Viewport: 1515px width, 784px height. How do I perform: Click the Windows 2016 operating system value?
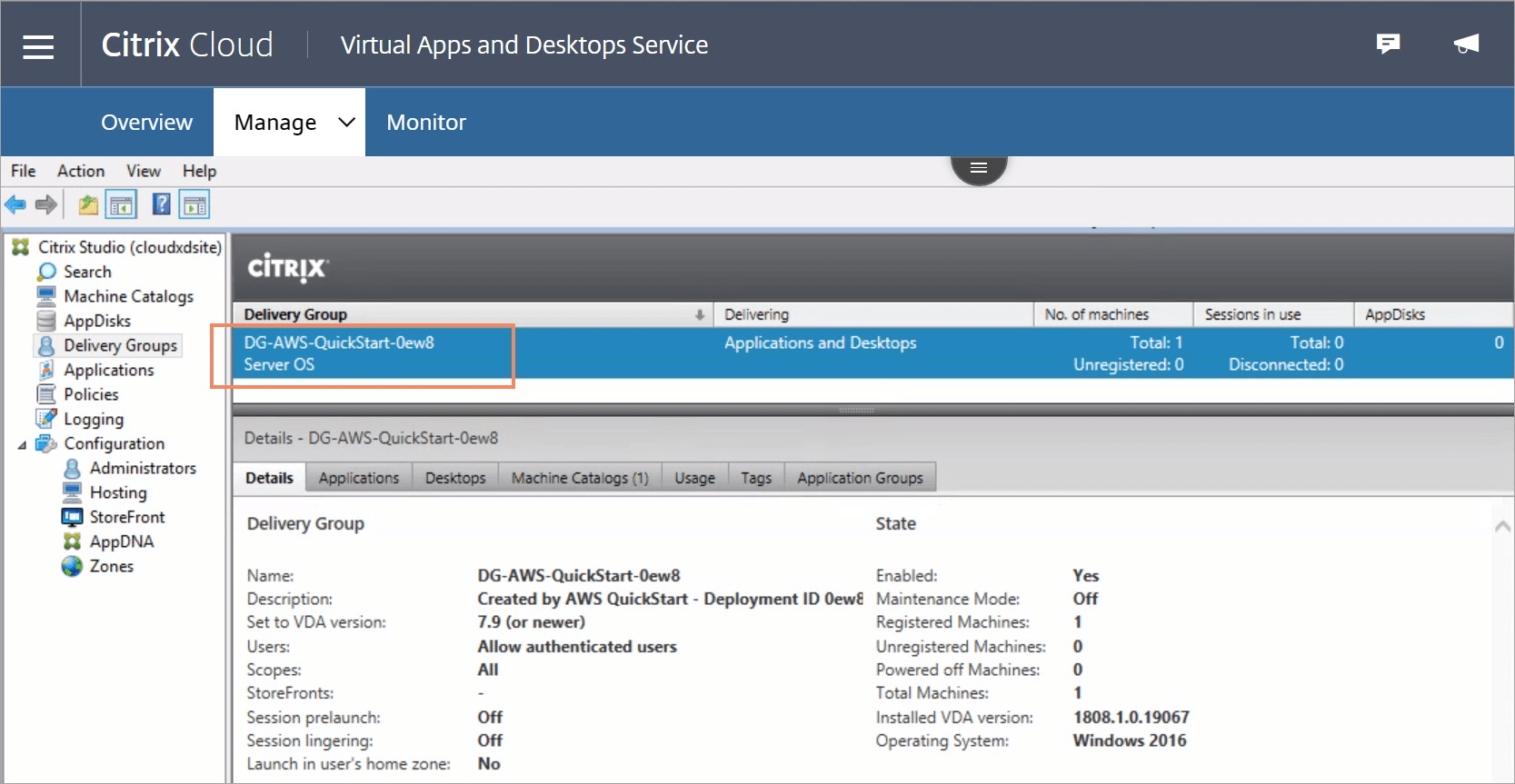[x=1130, y=740]
